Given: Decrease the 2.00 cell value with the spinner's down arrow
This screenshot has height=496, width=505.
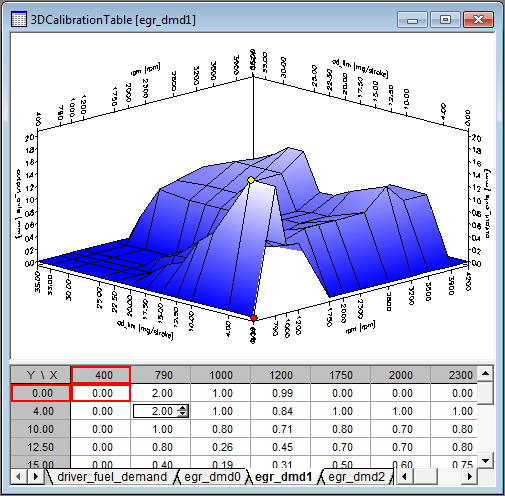Looking at the screenshot, I should pos(182,414).
